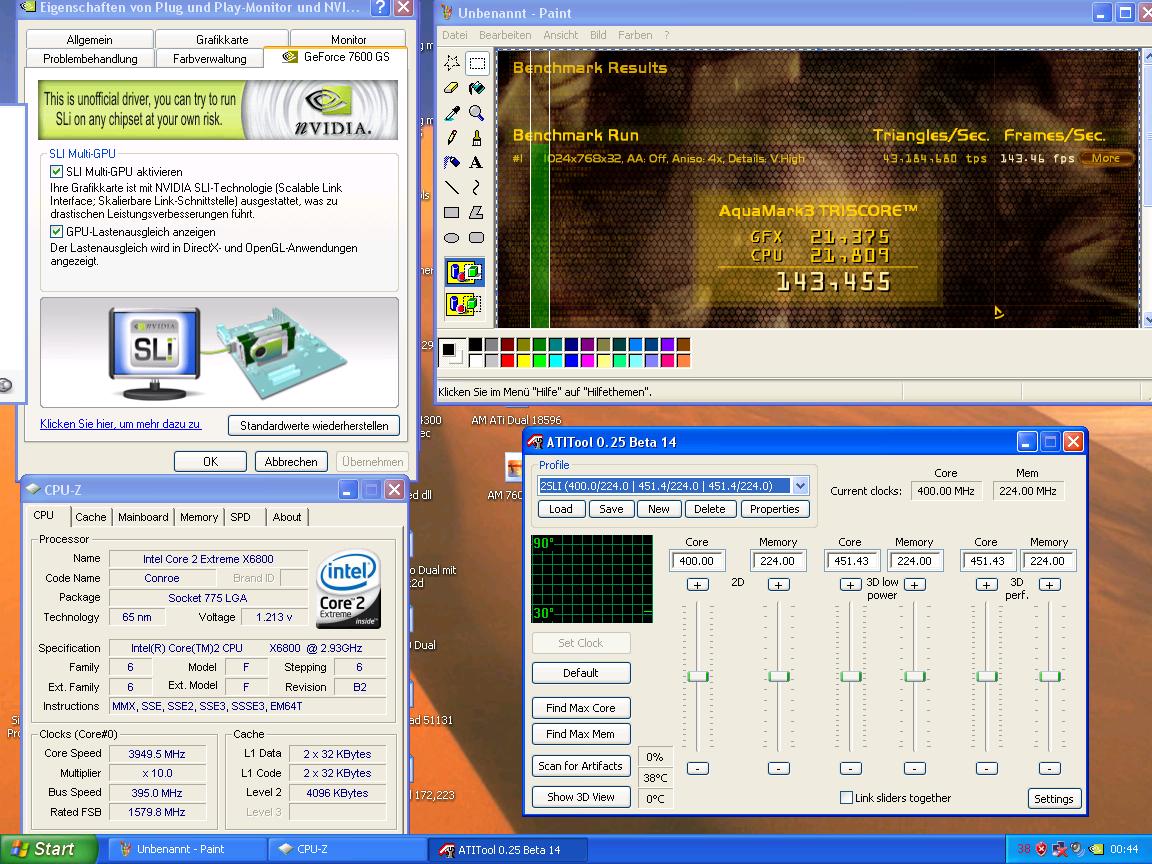Screen dimensions: 1152x864
Task: Click Standardwerte wiederherstellen button
Action: [314, 425]
